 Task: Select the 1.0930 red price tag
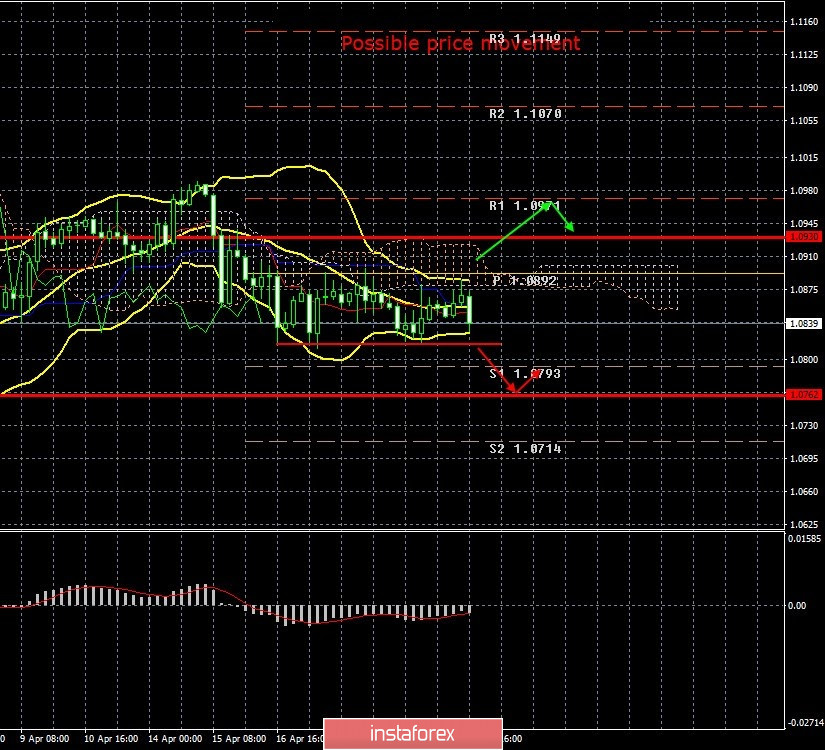pos(803,237)
